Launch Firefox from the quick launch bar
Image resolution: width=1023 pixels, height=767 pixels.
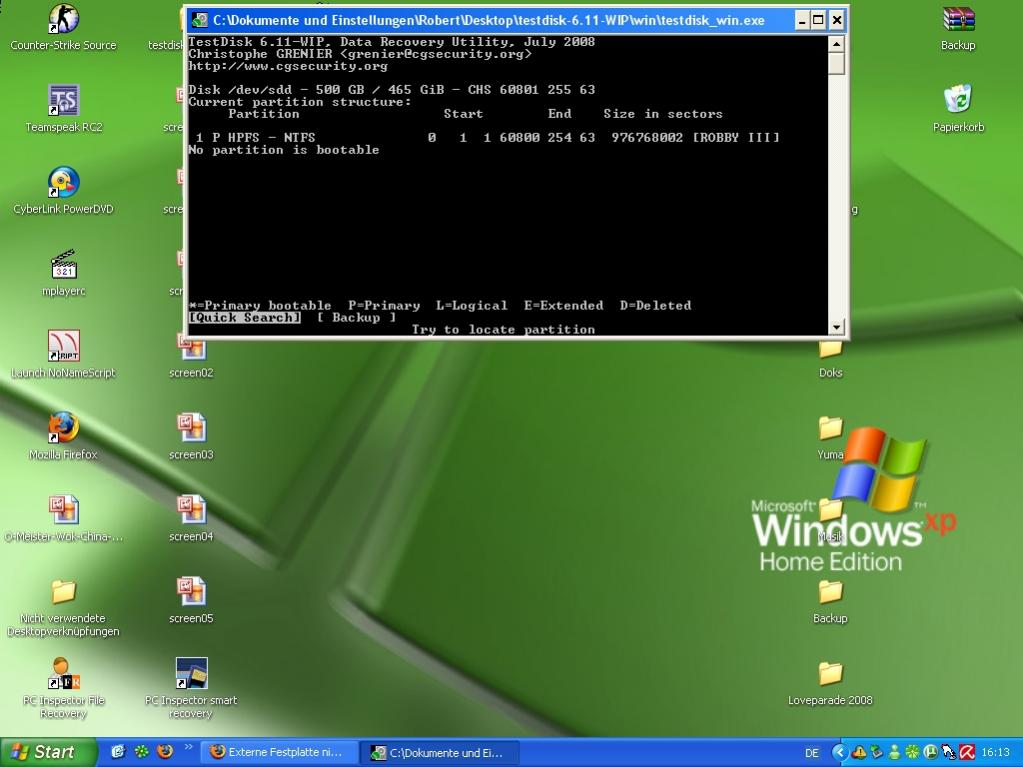(165, 751)
